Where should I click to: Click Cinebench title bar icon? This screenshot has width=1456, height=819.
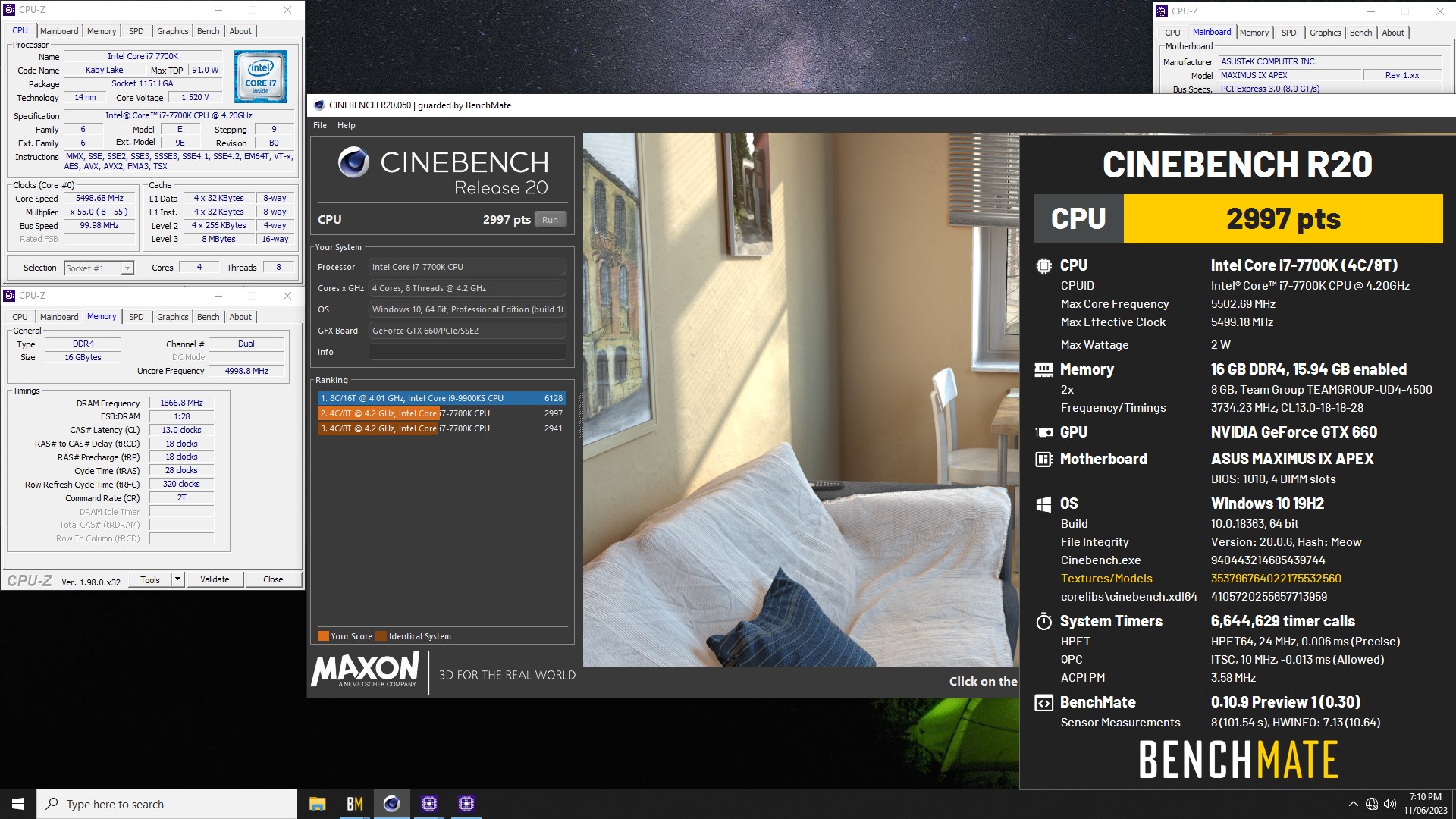coord(318,105)
